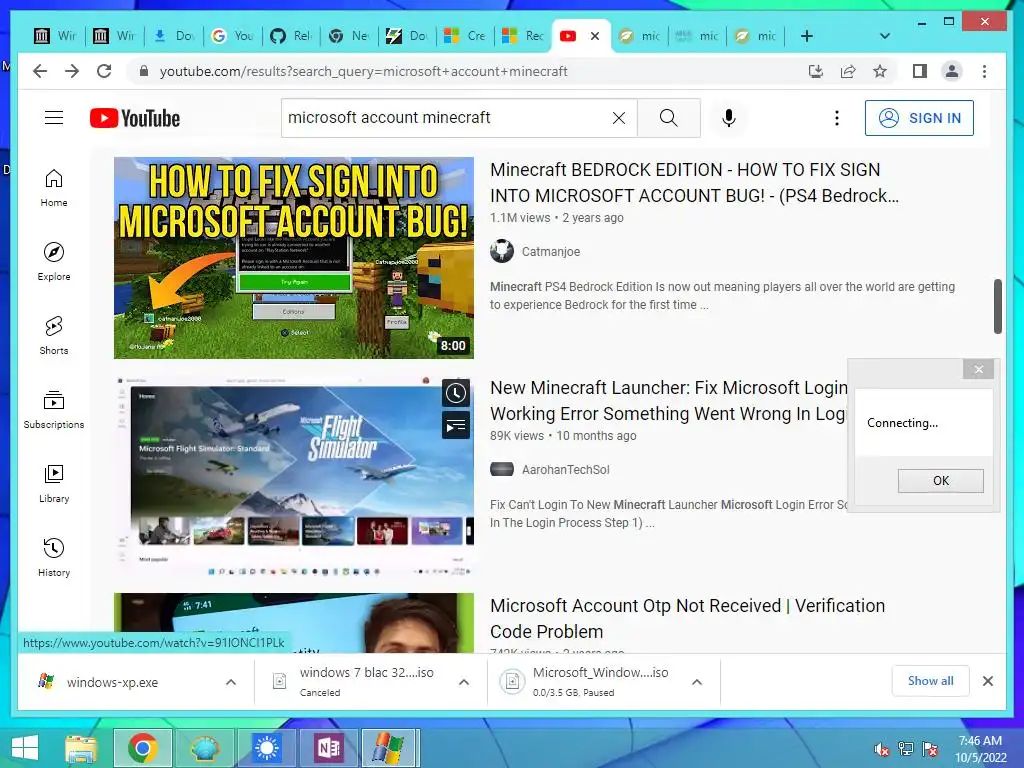Open the Windows Start button

point(25,748)
